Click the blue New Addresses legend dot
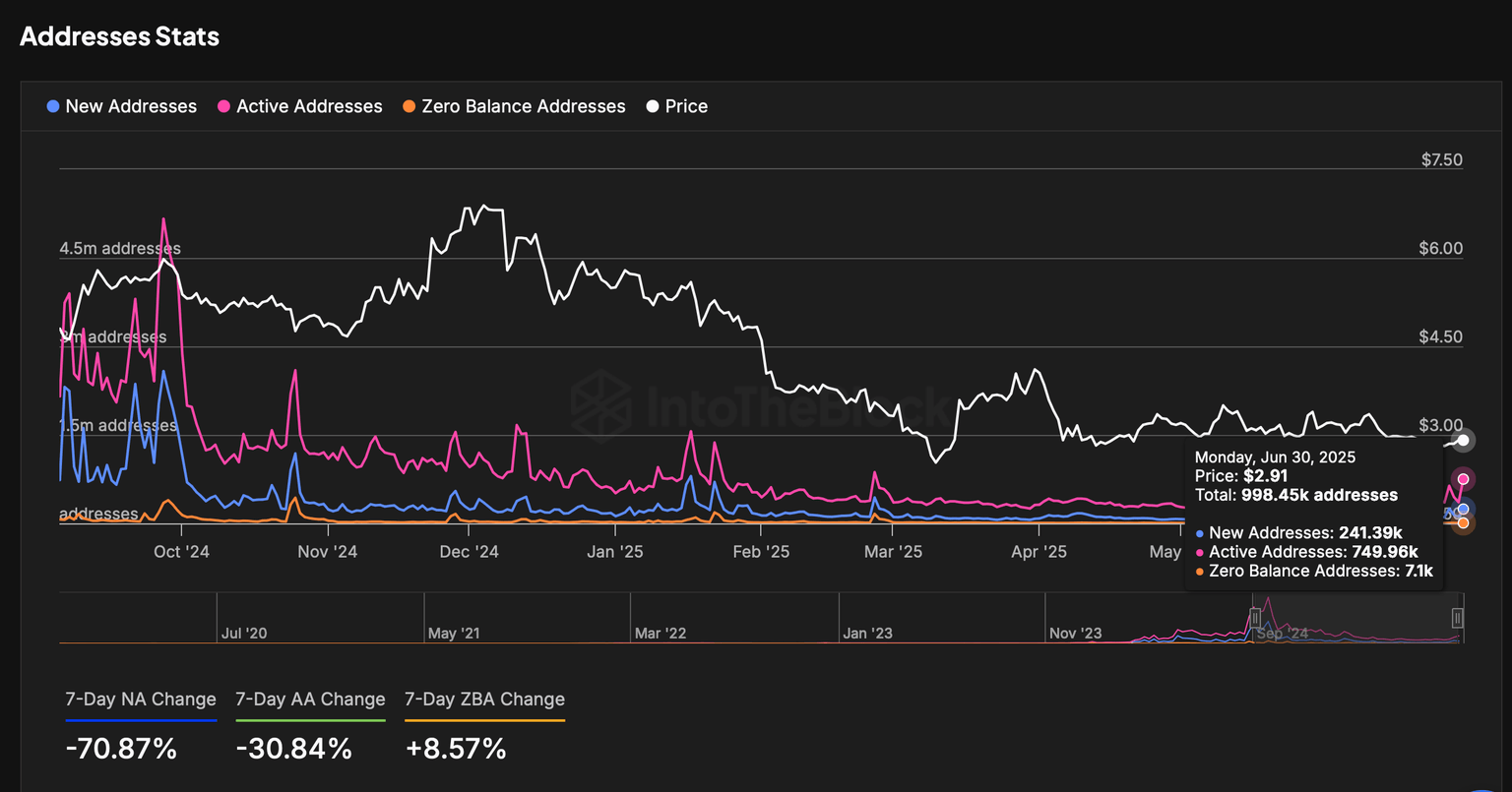The width and height of the screenshot is (1512, 792). 53,106
